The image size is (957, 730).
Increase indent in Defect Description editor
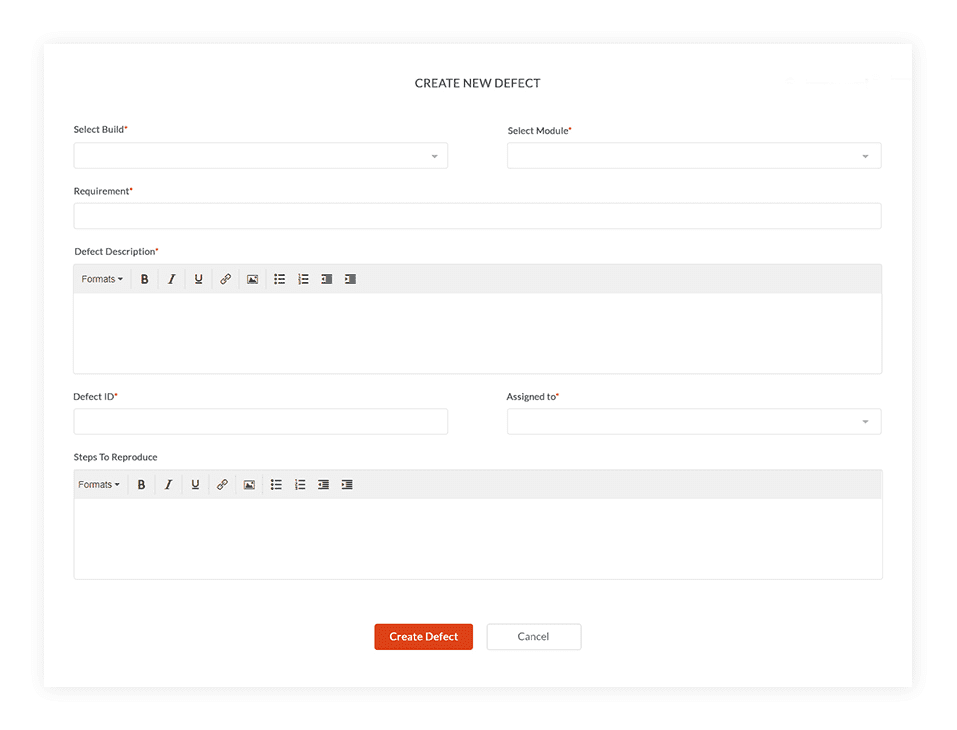tap(350, 279)
